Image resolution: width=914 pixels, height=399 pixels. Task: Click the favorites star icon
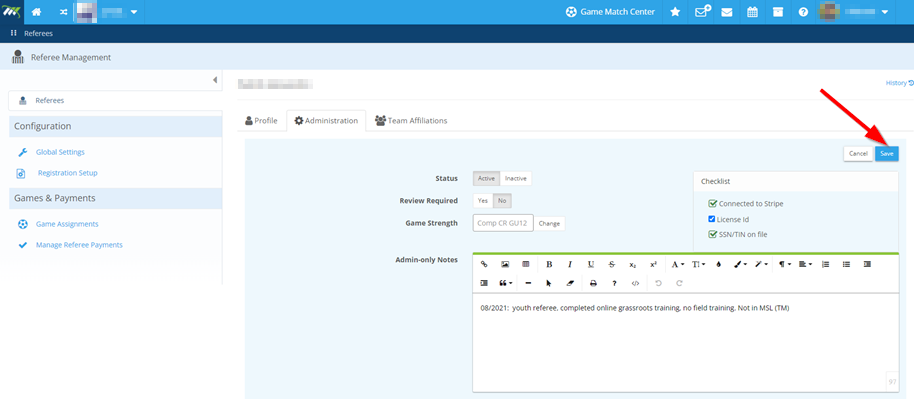coord(675,12)
